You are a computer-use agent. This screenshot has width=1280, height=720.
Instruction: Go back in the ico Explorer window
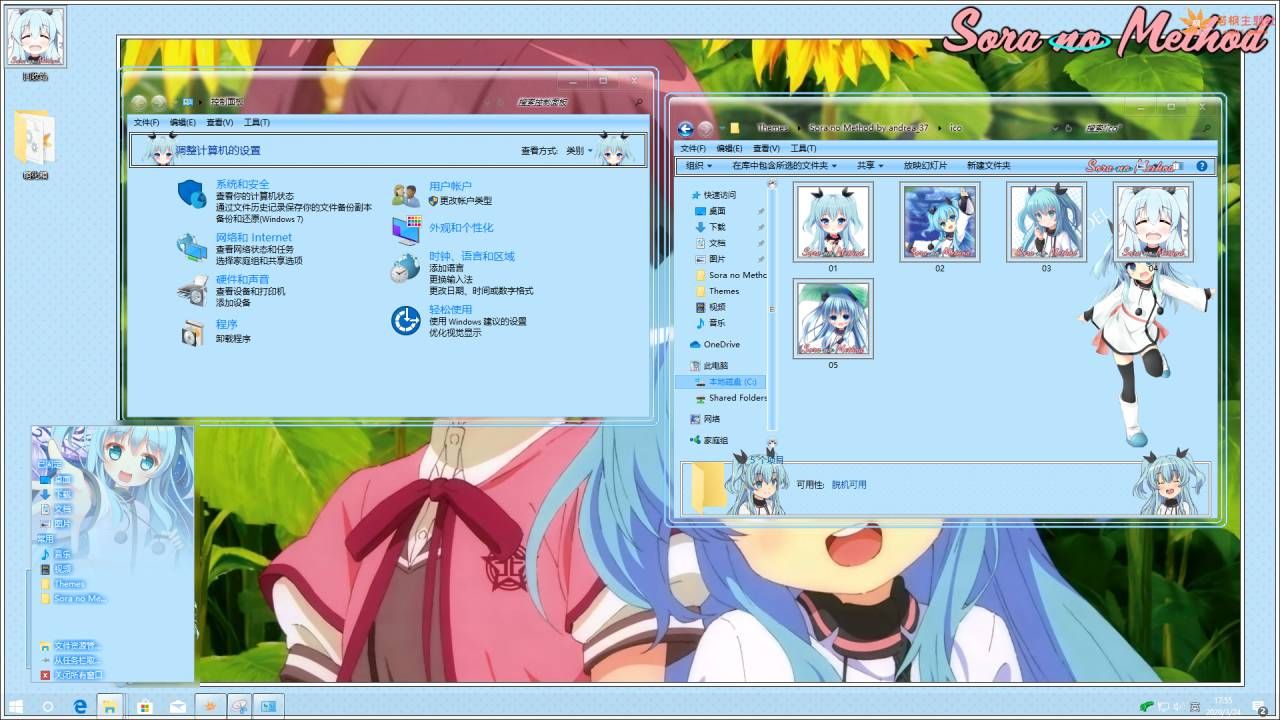[x=685, y=129]
